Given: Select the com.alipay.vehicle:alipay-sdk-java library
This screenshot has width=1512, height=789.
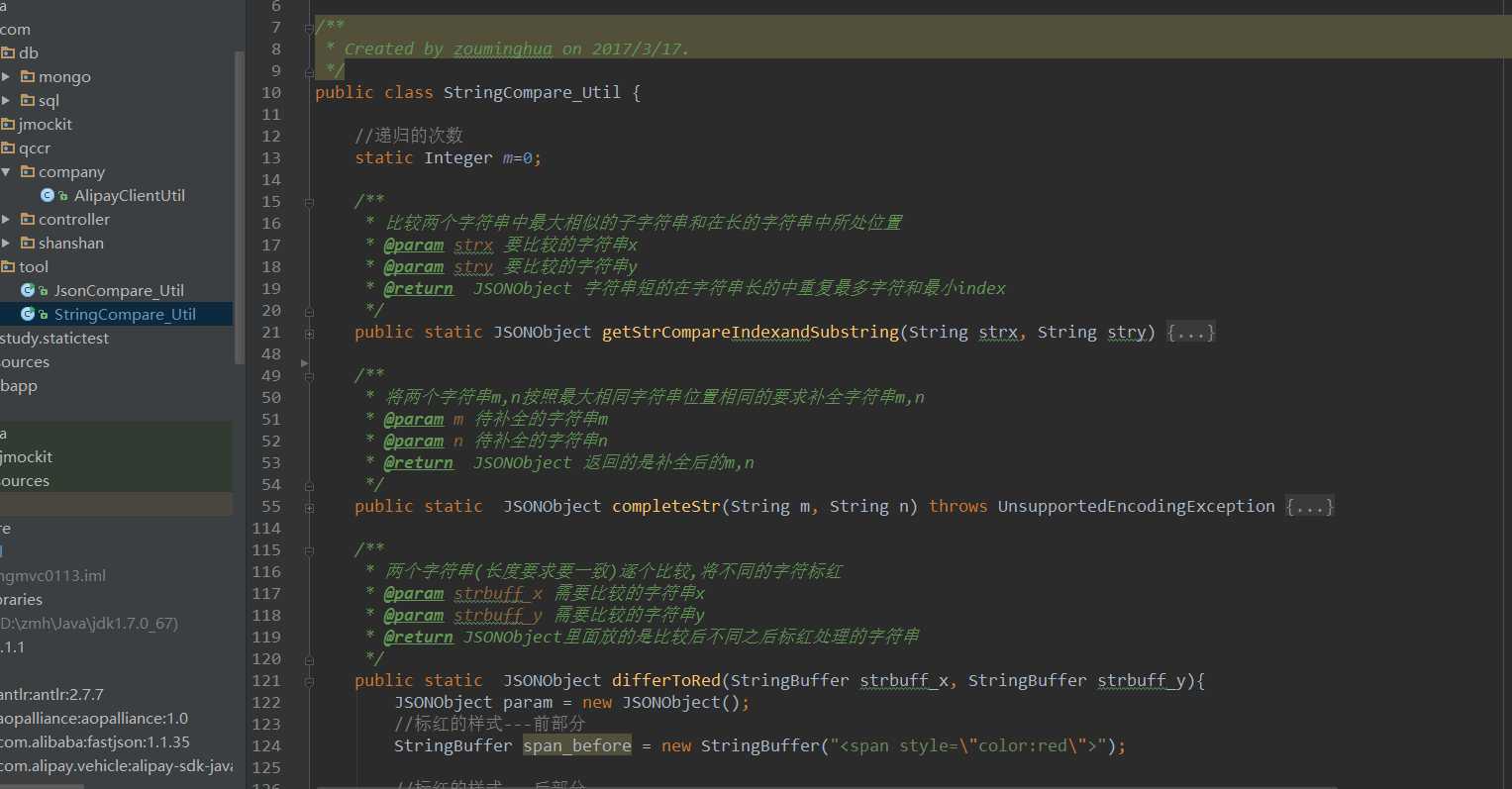Looking at the screenshot, I should (x=117, y=765).
